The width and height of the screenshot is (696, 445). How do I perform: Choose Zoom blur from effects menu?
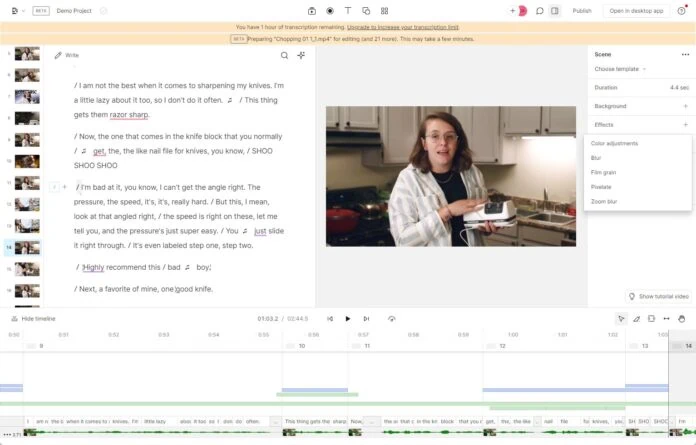pyautogui.click(x=638, y=201)
